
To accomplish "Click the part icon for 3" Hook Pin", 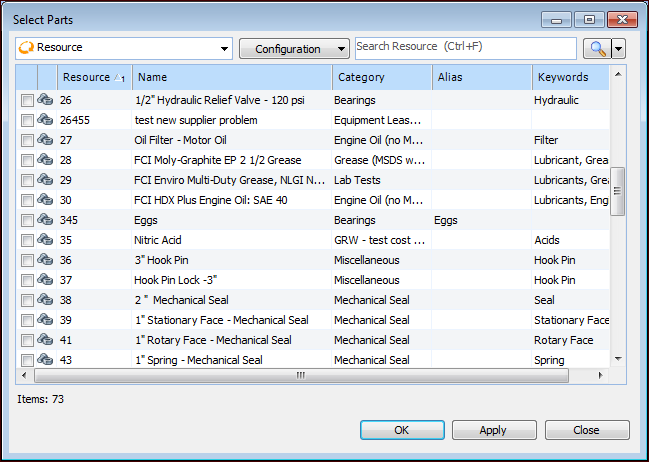I will pyautogui.click(x=45, y=260).
